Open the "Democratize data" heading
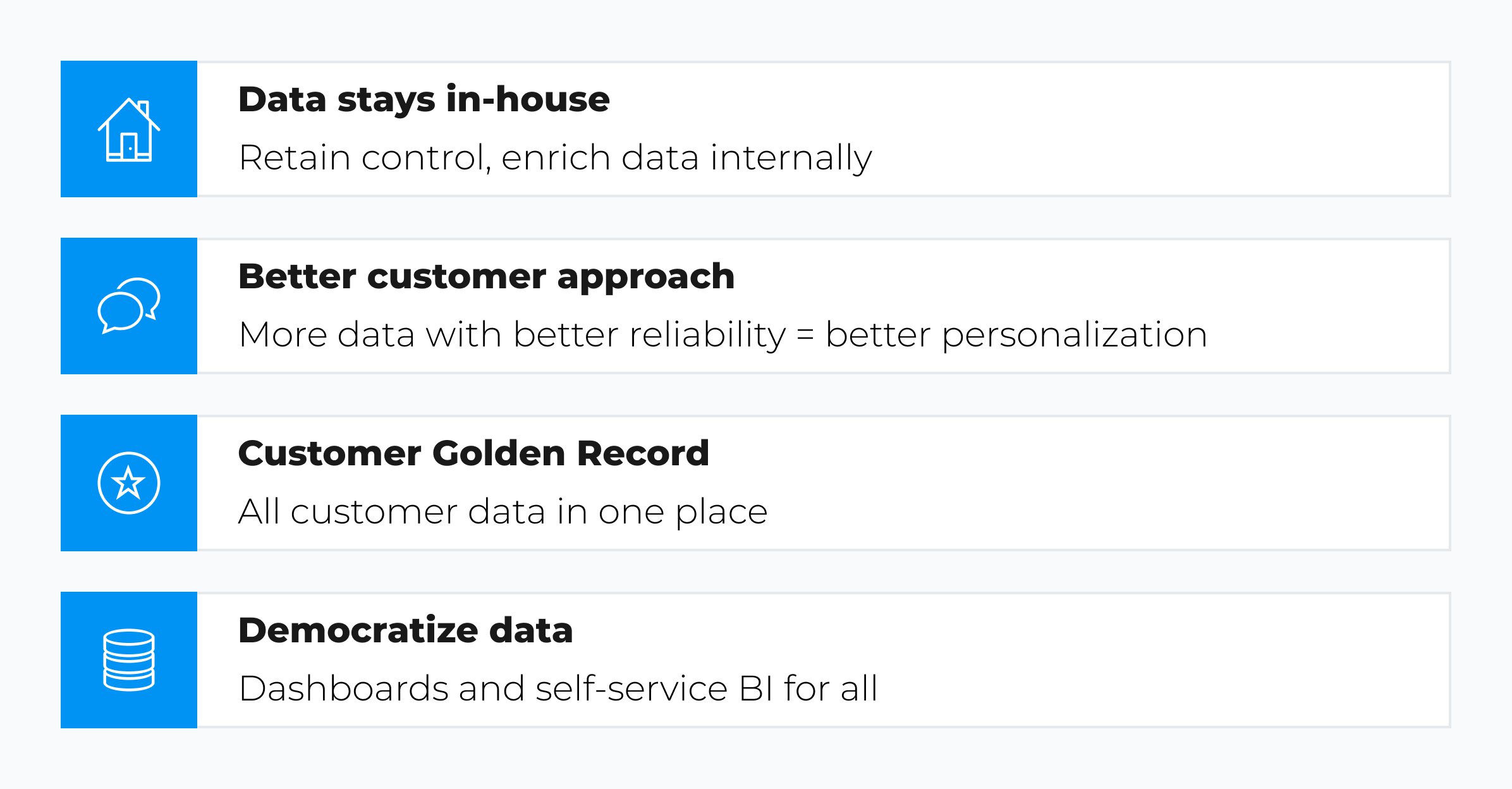 [x=405, y=631]
